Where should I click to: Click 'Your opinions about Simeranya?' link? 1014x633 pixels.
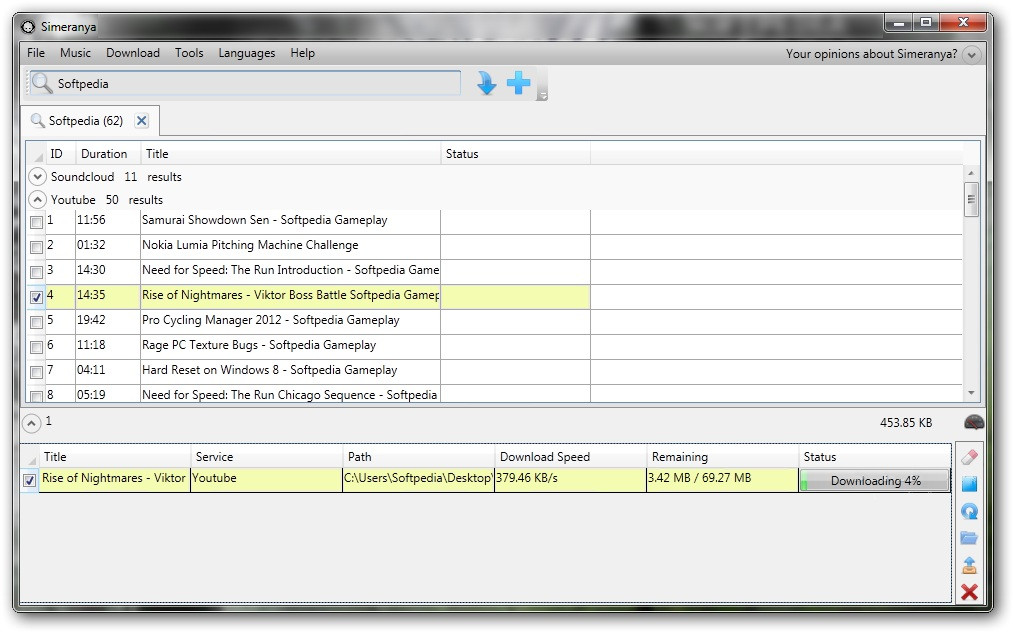(872, 54)
